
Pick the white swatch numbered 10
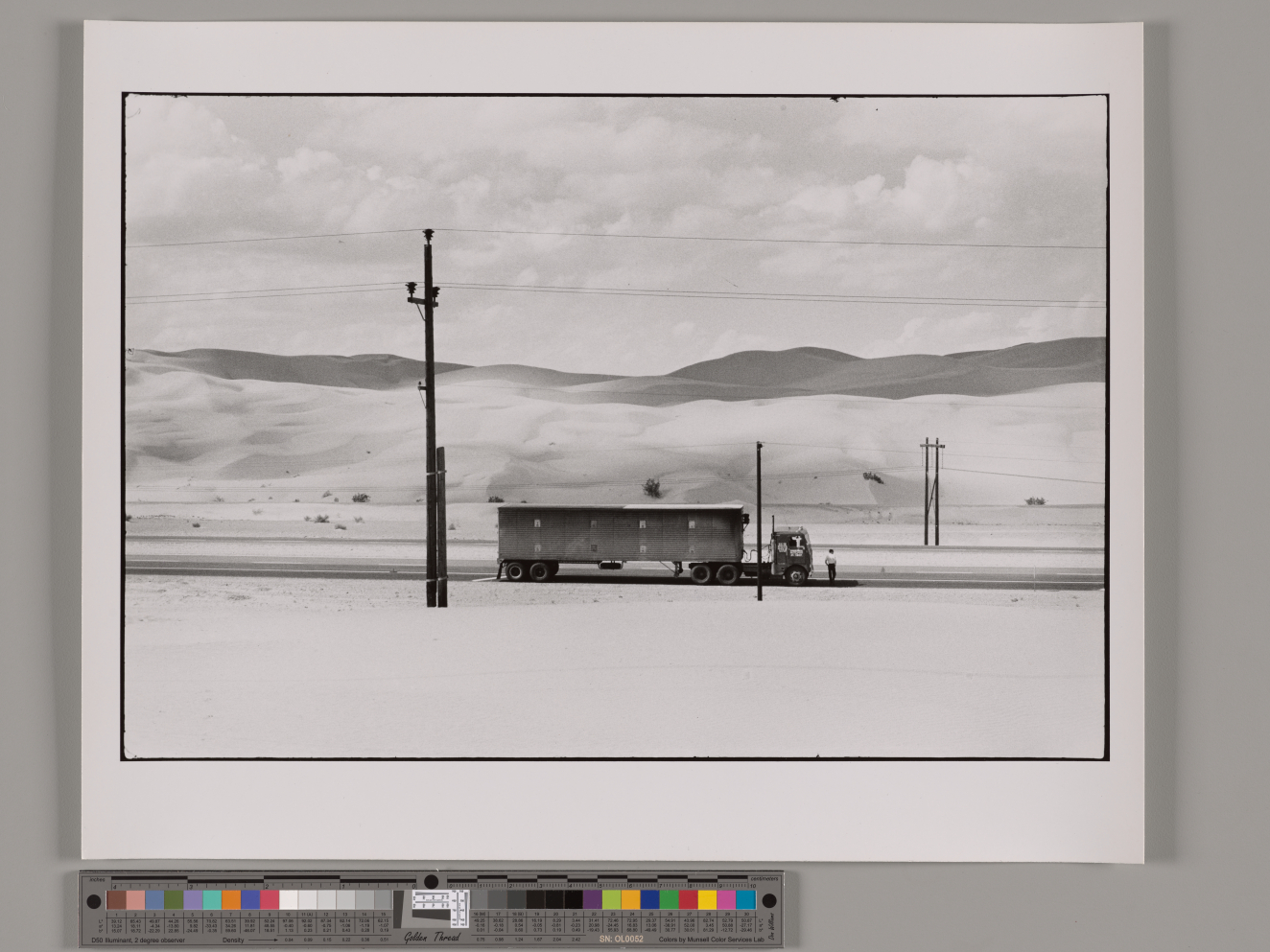tap(288, 900)
